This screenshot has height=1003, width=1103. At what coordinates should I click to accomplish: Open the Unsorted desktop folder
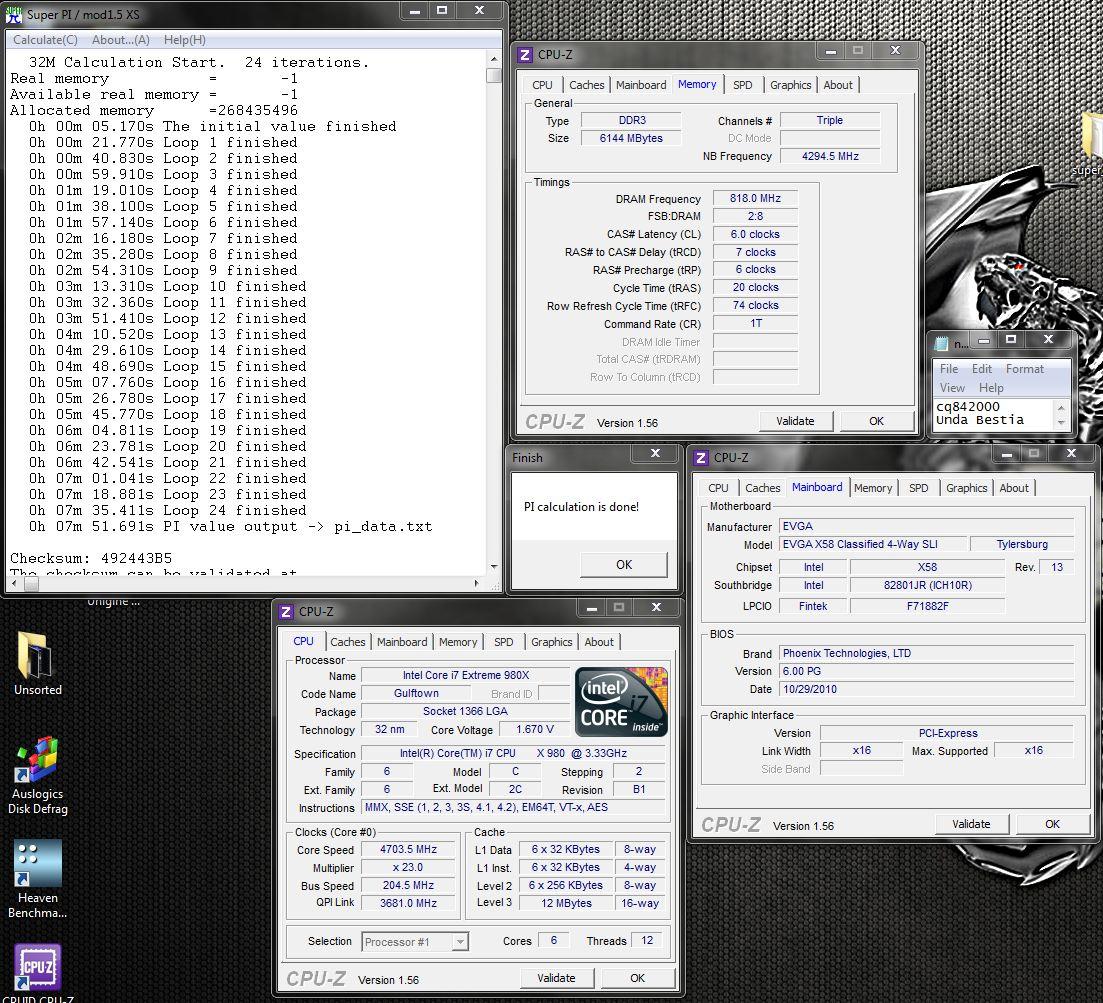click(37, 663)
